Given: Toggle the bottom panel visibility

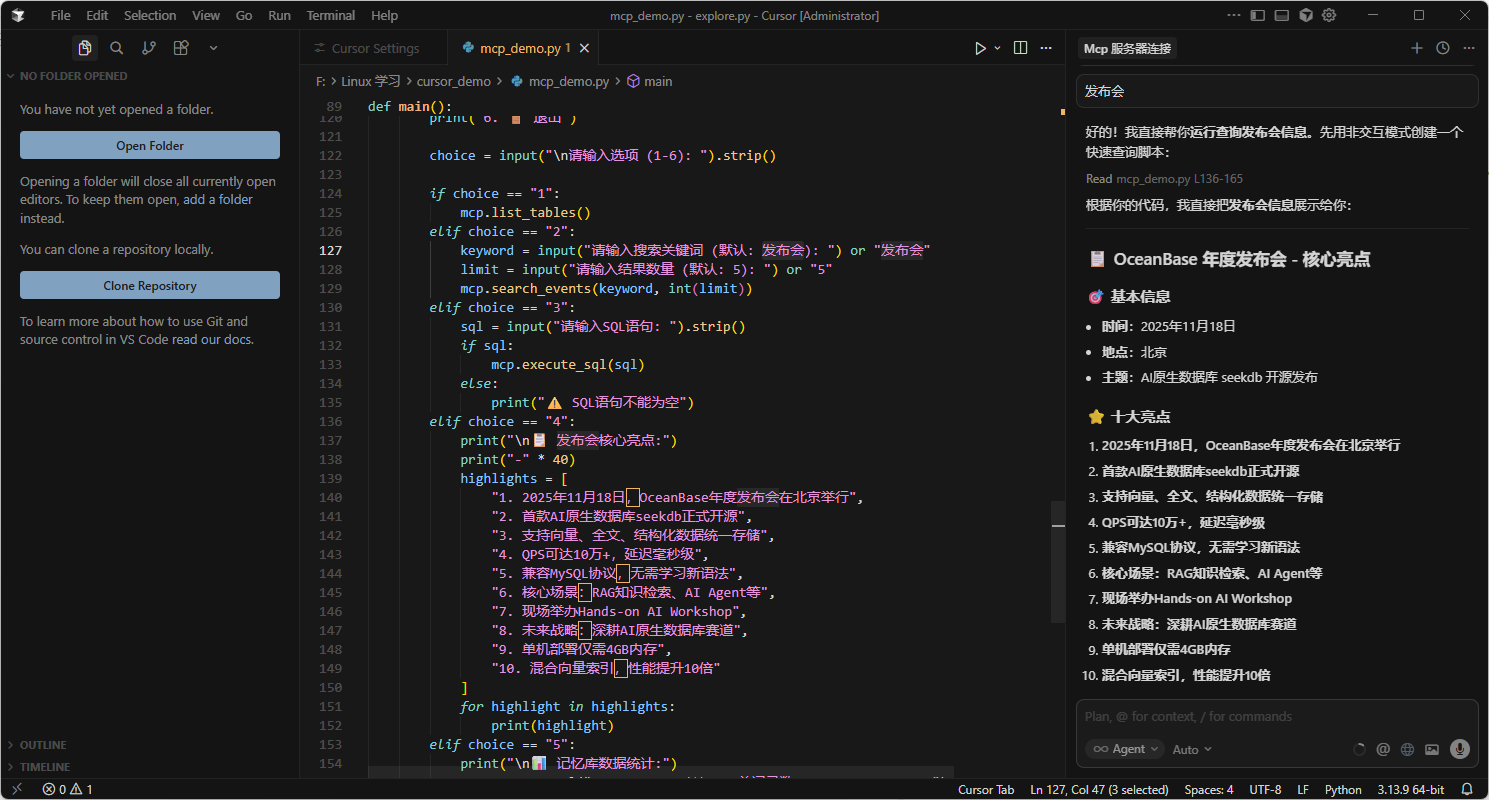Looking at the screenshot, I should (1282, 15).
